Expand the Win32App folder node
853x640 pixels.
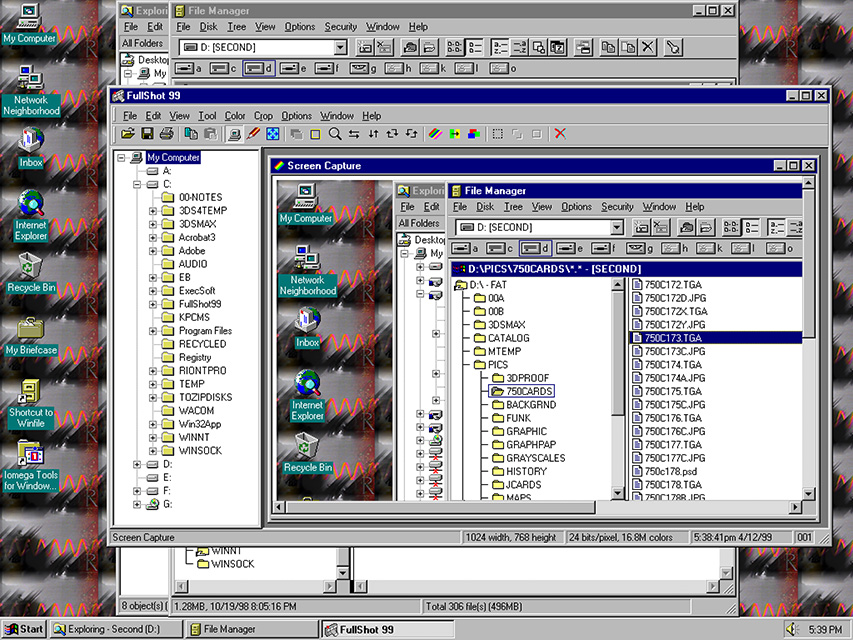pyautogui.click(x=153, y=424)
